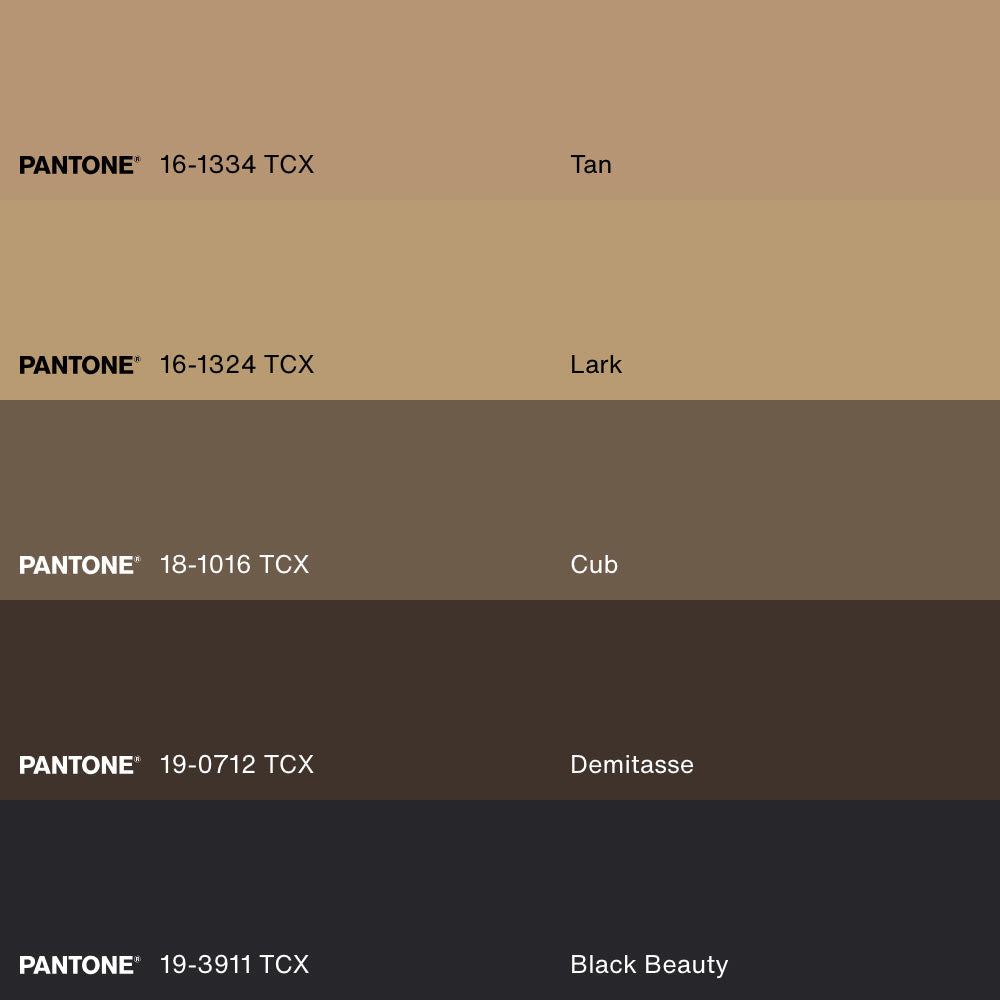Image resolution: width=1000 pixels, height=1000 pixels.
Task: Click the PANTONE logo on the Demitasse swatch
Action: pyautogui.click(x=79, y=765)
